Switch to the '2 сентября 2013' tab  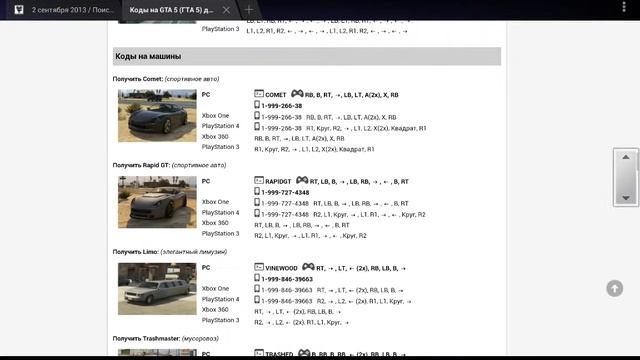pos(73,10)
